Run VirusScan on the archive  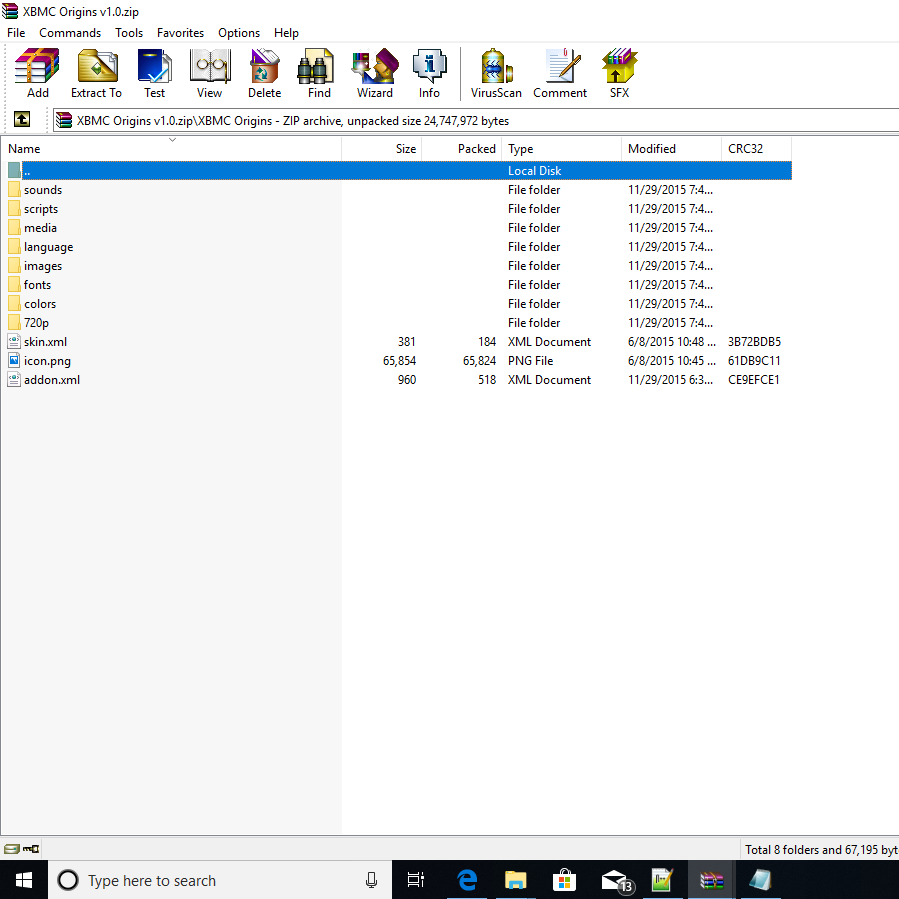click(496, 73)
